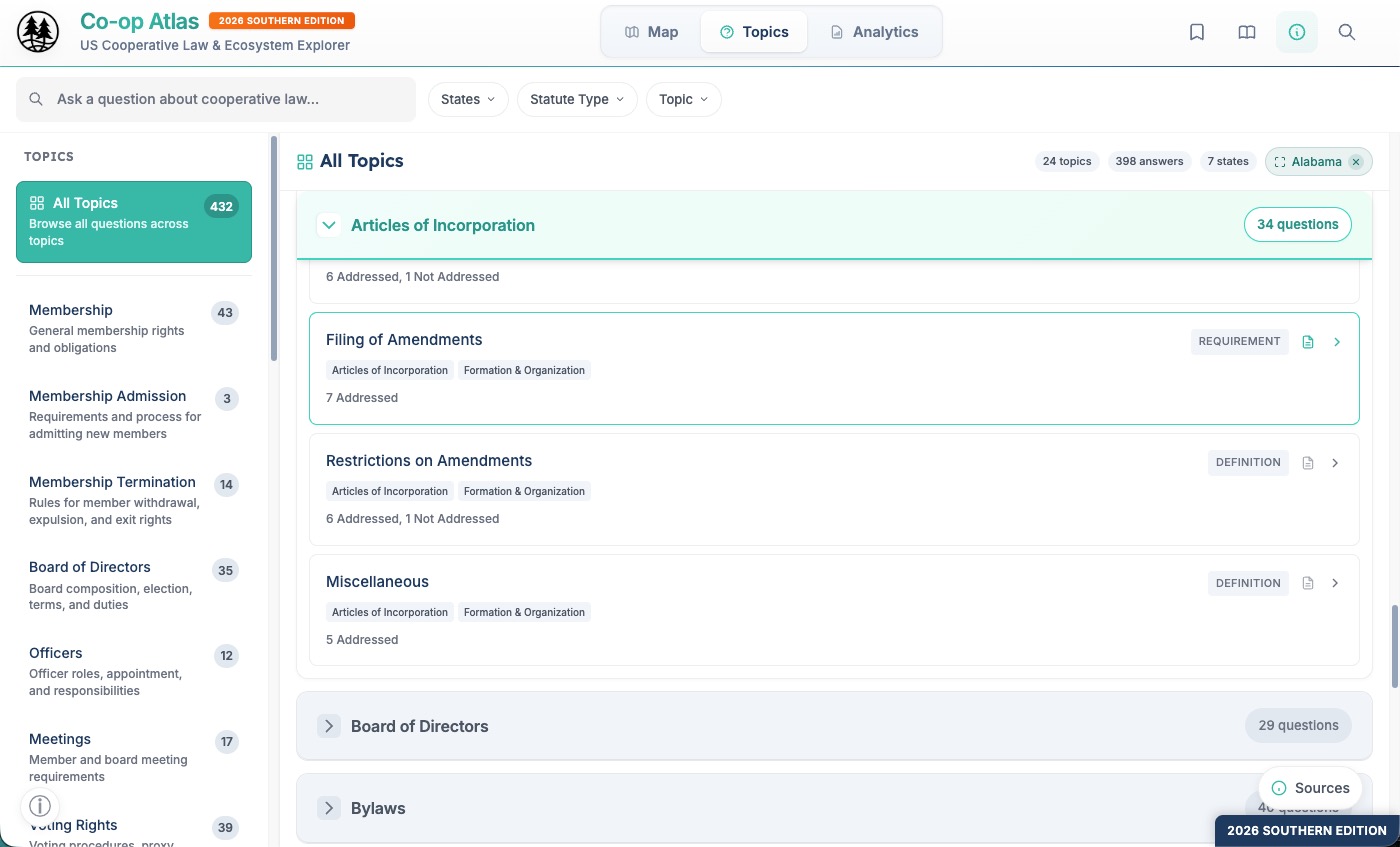1400x847 pixels.
Task: Open the Sources button
Action: [x=1310, y=788]
